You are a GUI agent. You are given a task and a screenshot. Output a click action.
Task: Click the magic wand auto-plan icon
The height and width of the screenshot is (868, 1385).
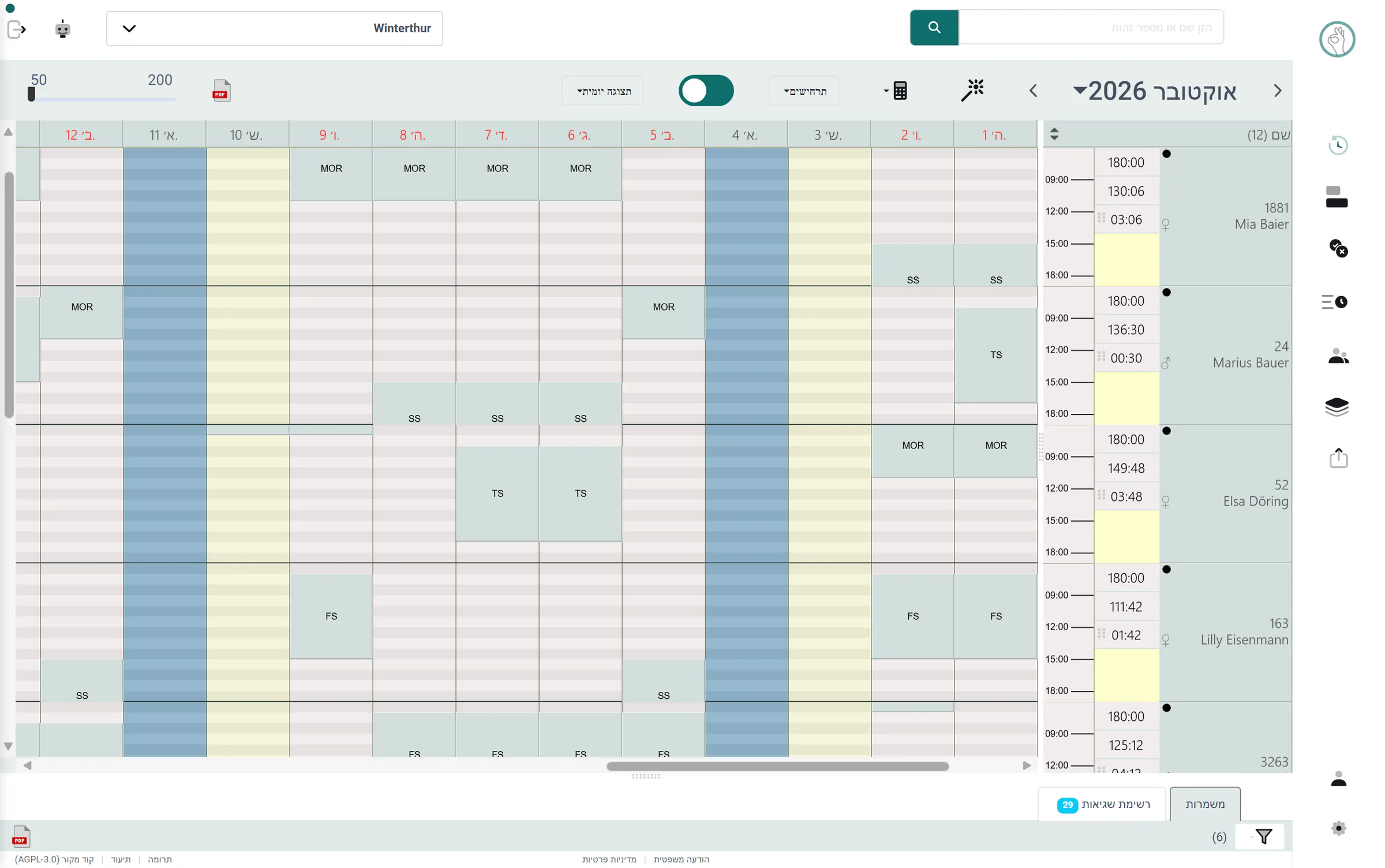pyautogui.click(x=972, y=90)
